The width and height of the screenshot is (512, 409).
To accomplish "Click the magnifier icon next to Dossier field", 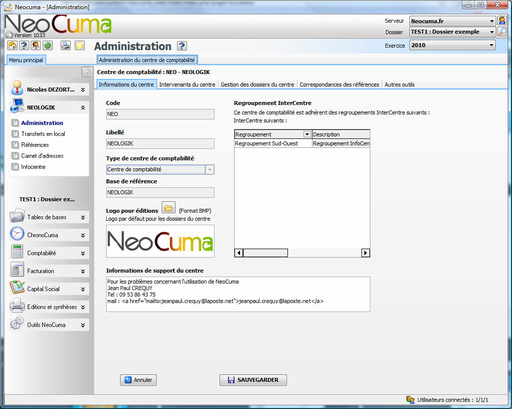I will pyautogui.click(x=502, y=32).
